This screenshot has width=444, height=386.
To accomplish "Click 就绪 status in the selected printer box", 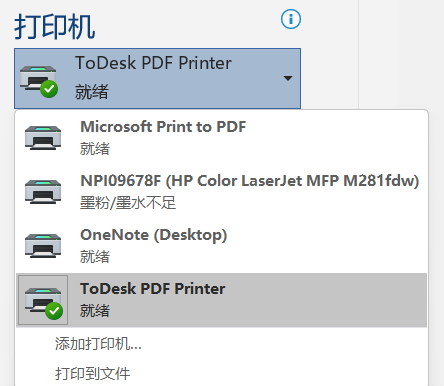I will pyautogui.click(x=92, y=92).
